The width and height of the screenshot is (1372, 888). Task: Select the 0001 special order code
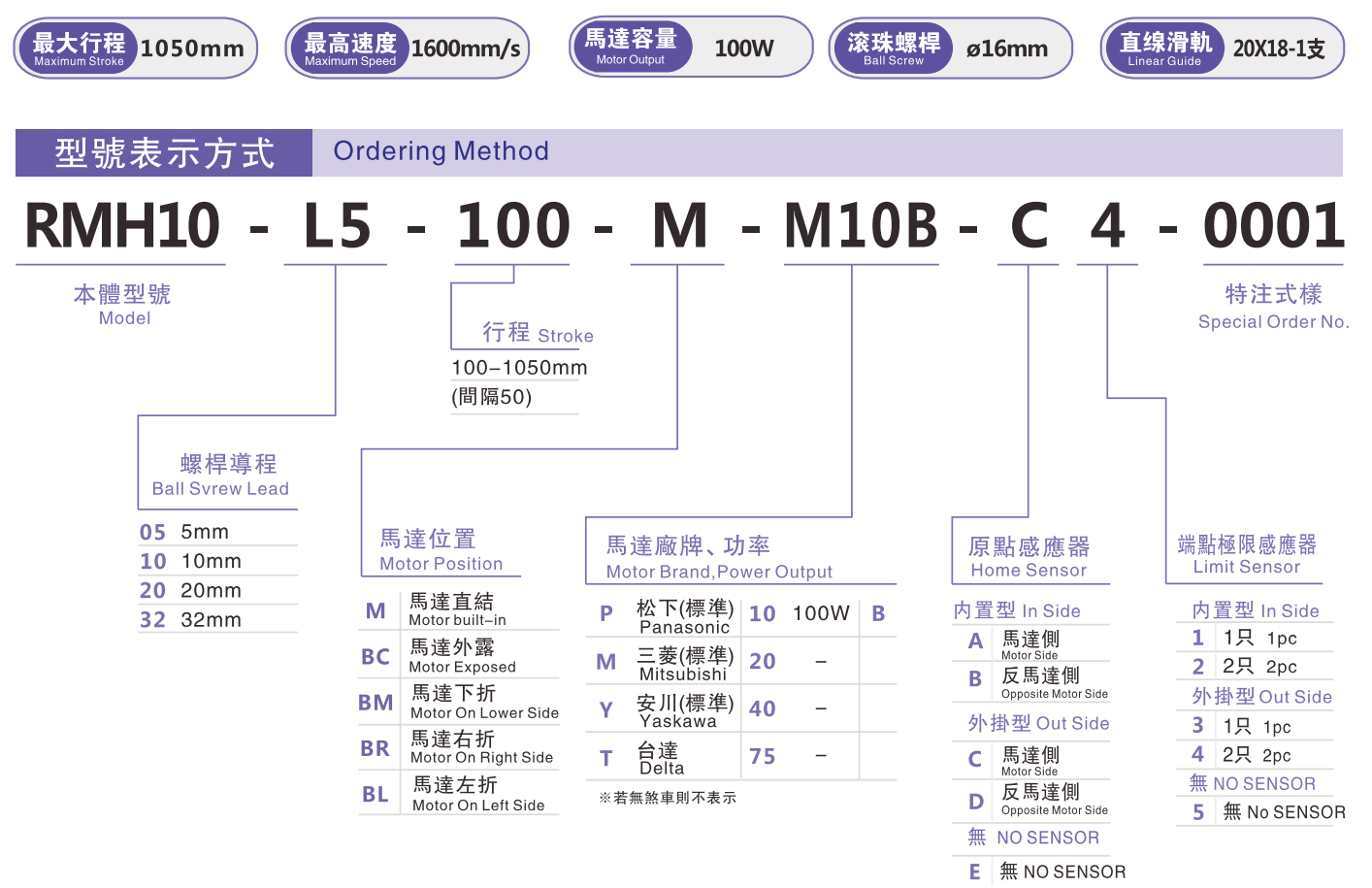coord(1274,225)
